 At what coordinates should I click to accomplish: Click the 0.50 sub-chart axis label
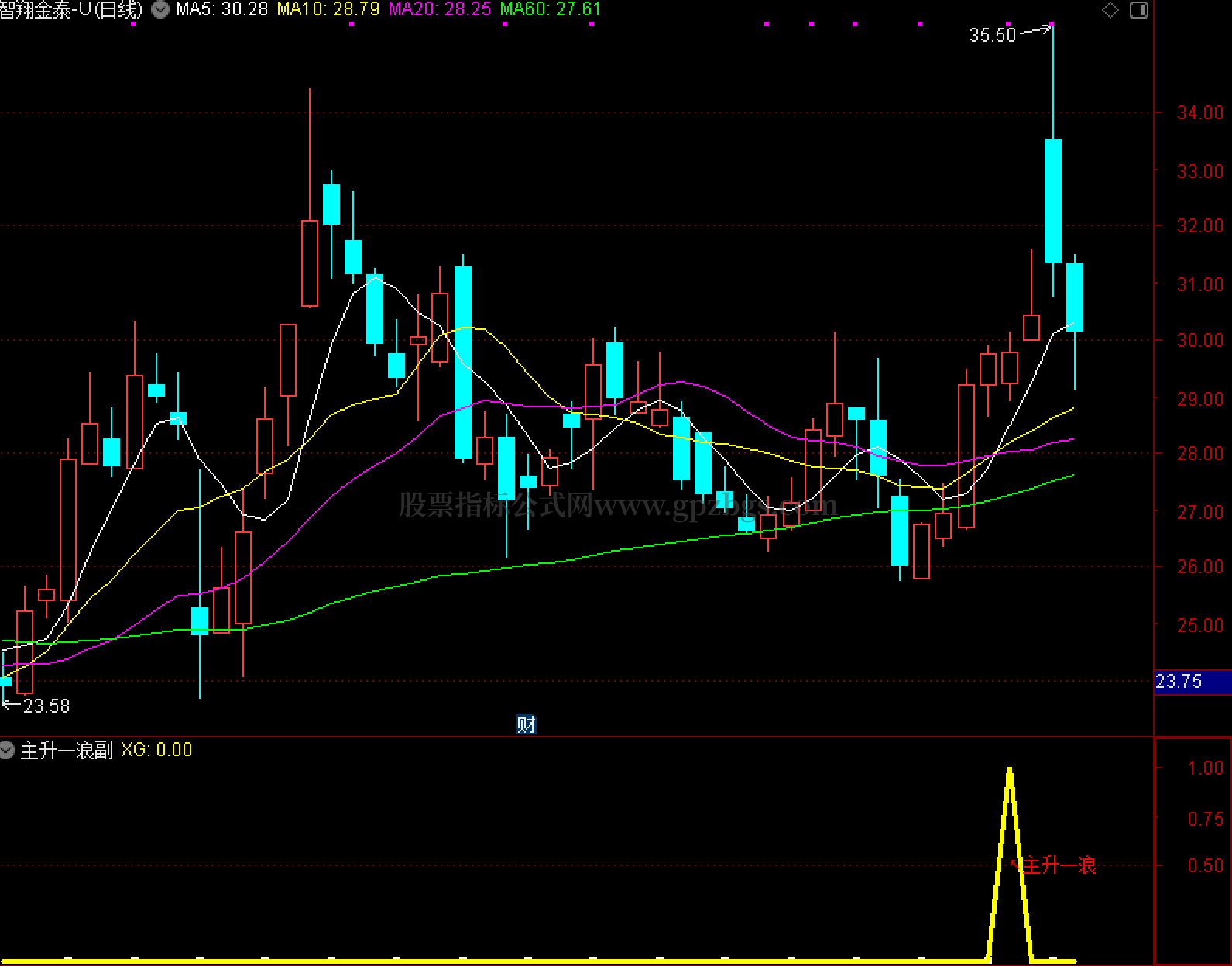(x=1206, y=865)
